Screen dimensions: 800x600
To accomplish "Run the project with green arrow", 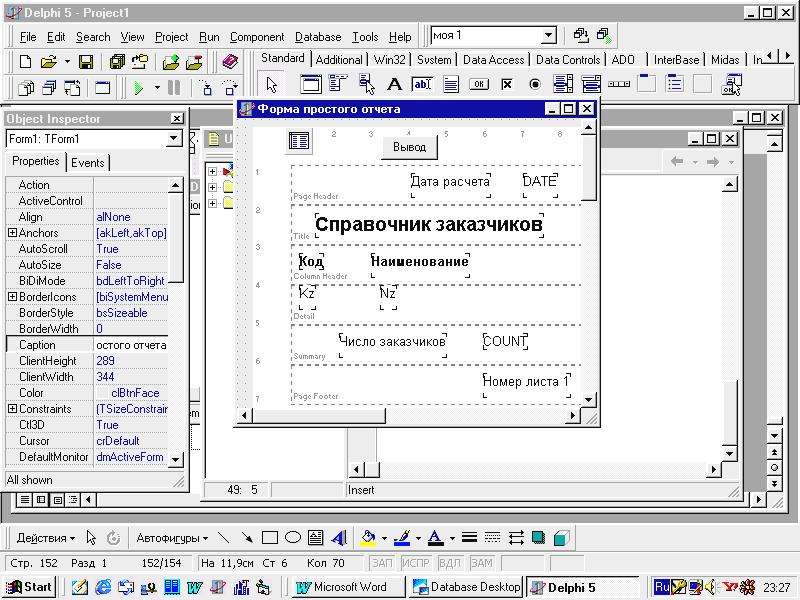I will (139, 88).
